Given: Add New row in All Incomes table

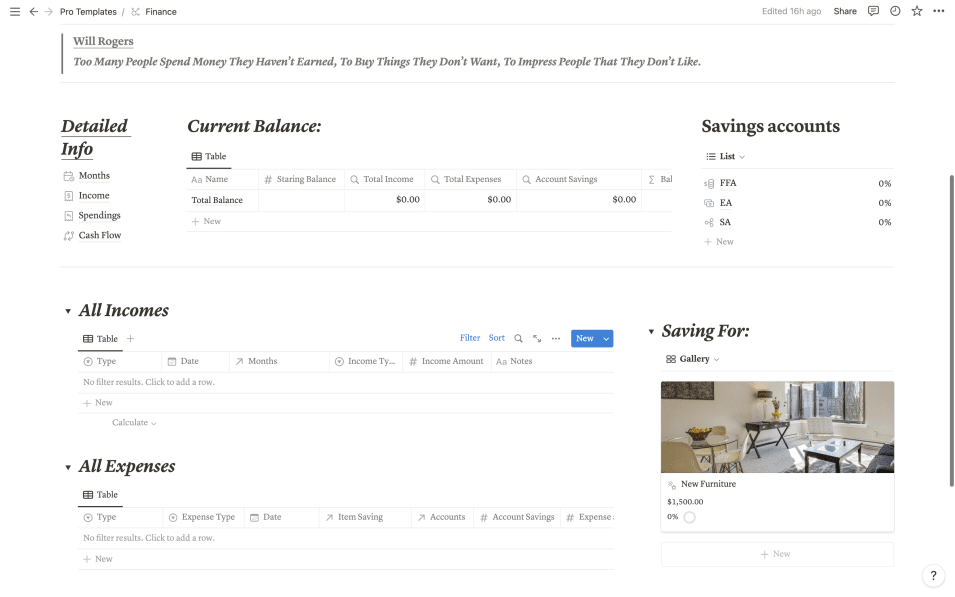Looking at the screenshot, I should click(x=345, y=403).
